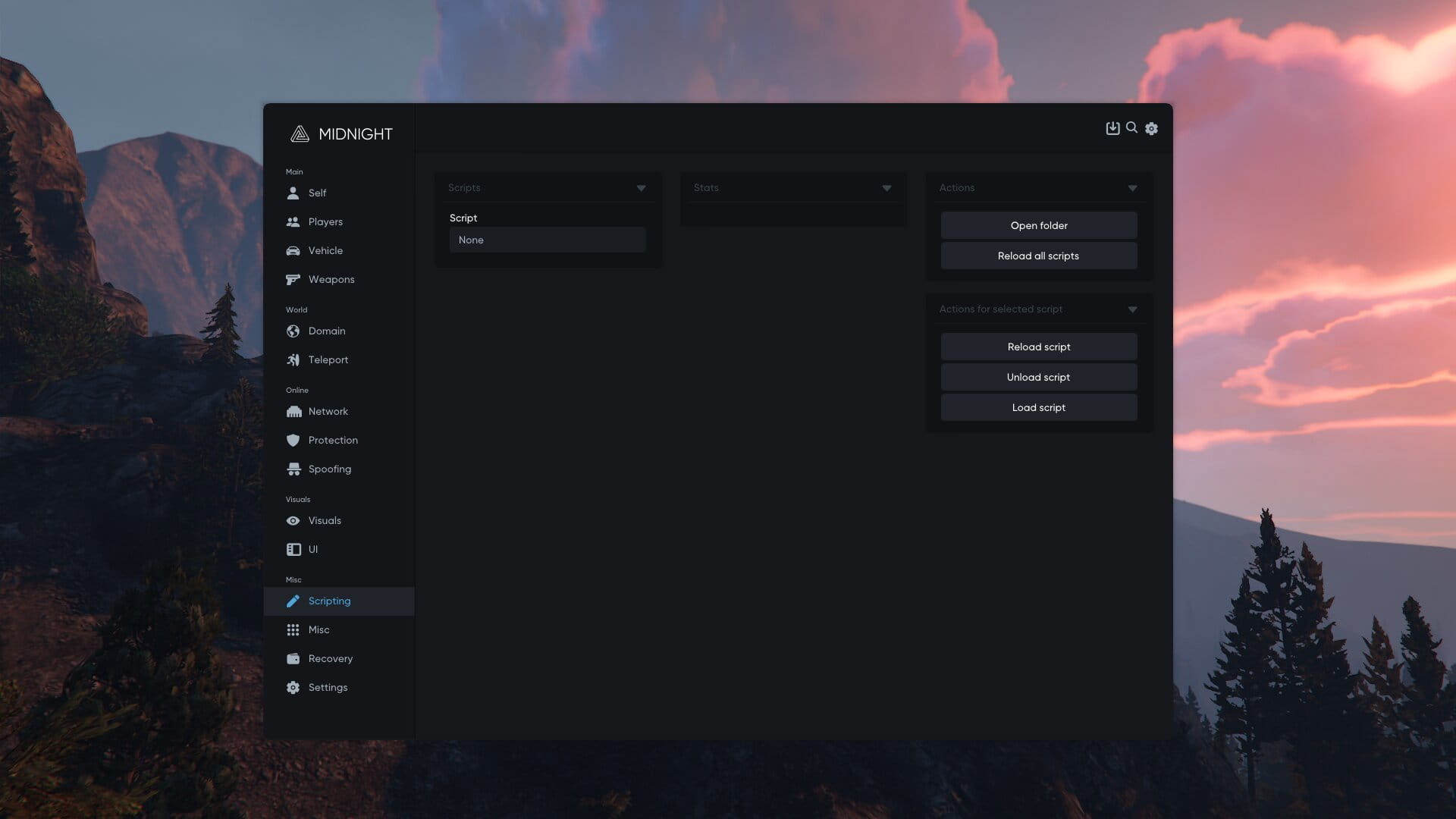Click the Visuals eye icon
This screenshot has height=819, width=1456.
coord(293,520)
